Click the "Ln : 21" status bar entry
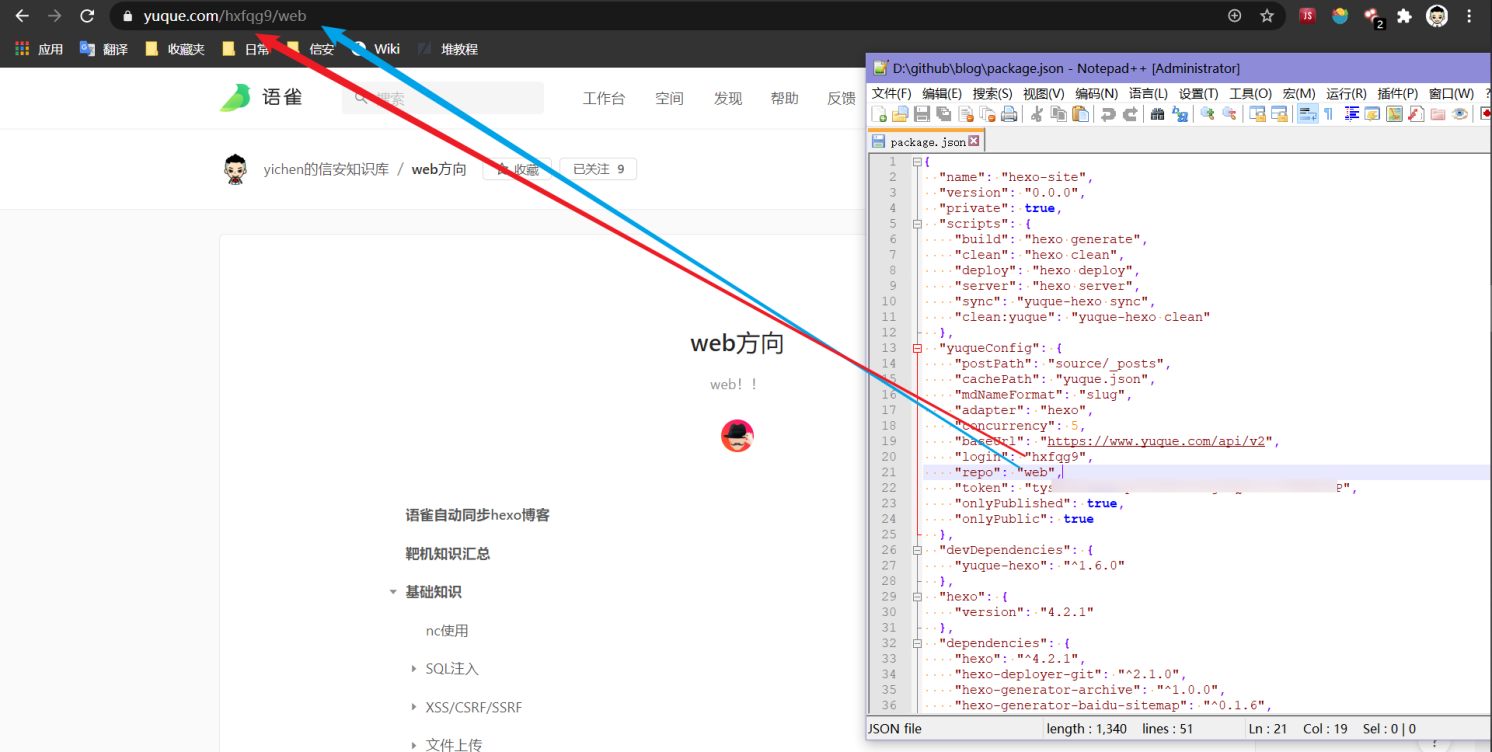 coord(1268,729)
